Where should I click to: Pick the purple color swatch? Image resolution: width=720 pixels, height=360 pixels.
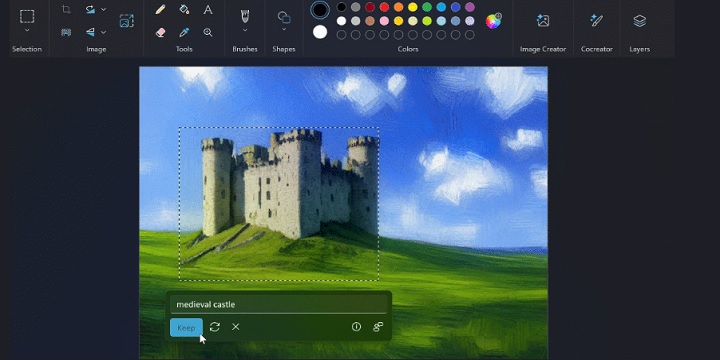pos(470,7)
